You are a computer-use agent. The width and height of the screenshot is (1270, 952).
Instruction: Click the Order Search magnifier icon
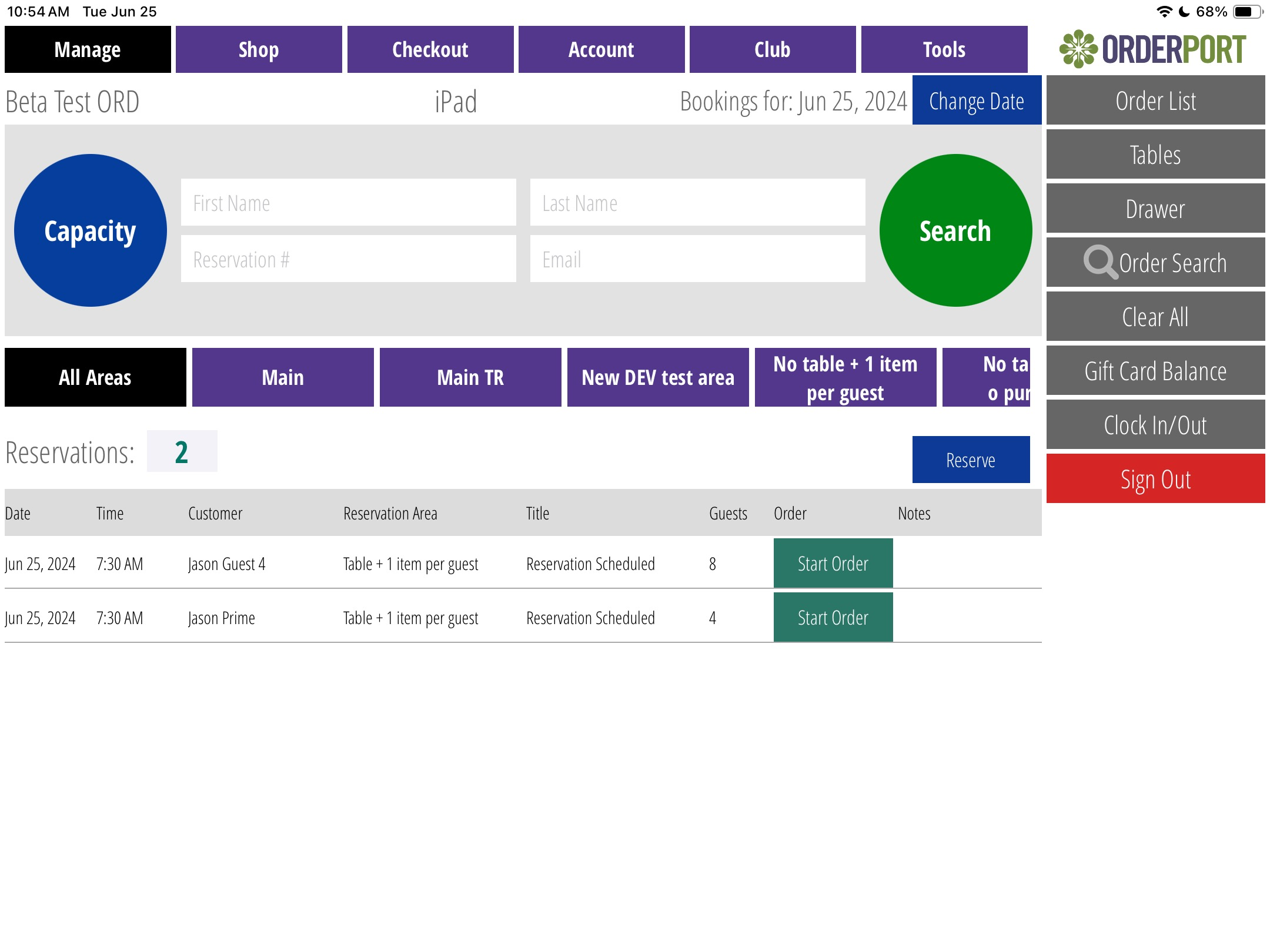pos(1099,262)
